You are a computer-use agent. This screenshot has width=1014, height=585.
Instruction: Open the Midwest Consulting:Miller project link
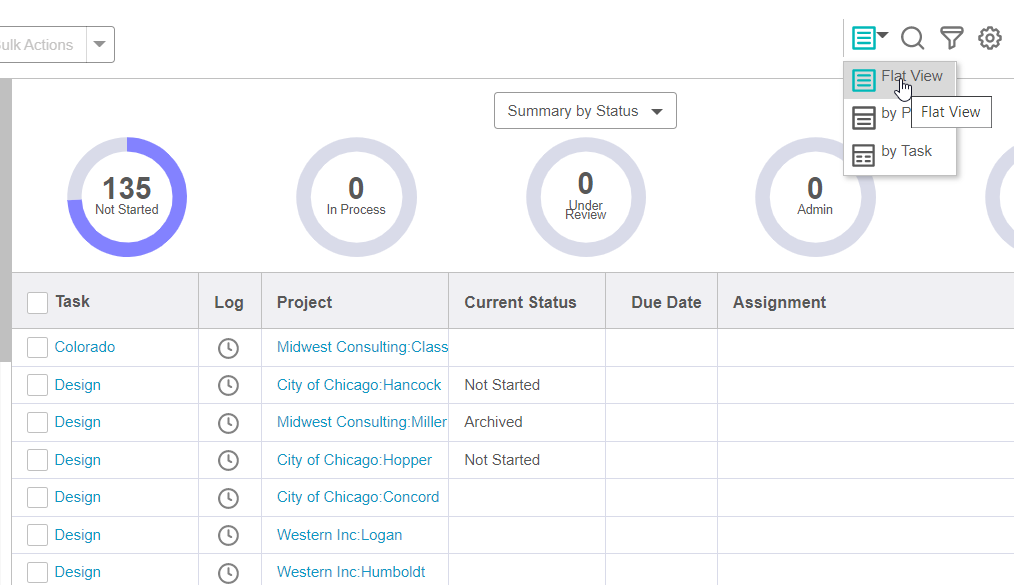tap(361, 422)
